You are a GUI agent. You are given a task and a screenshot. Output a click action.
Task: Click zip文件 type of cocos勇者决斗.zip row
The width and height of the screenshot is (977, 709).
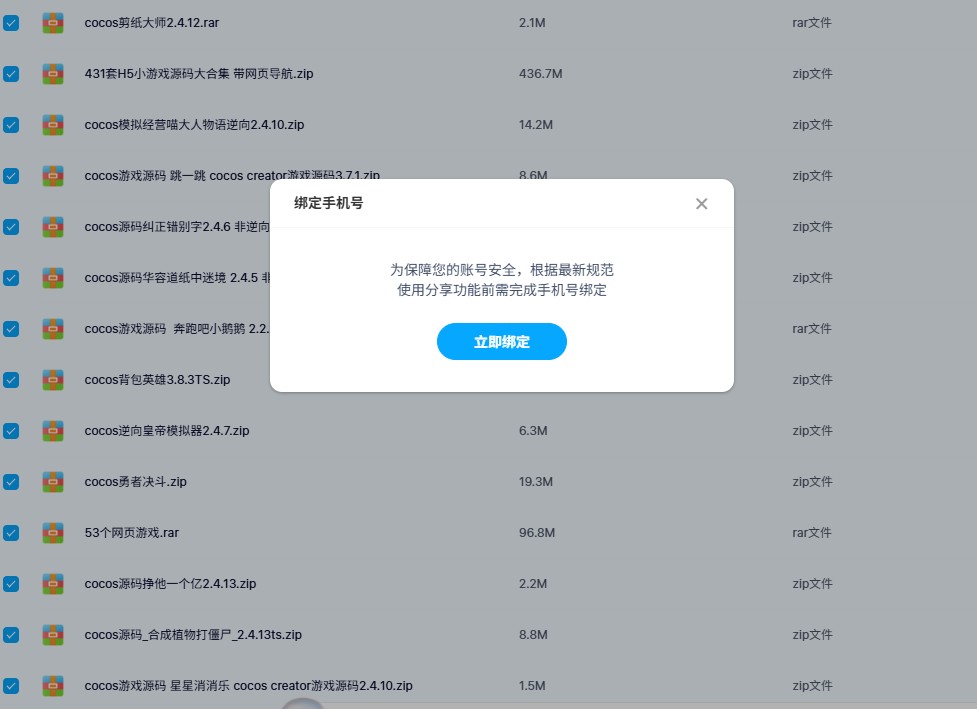[x=813, y=482]
